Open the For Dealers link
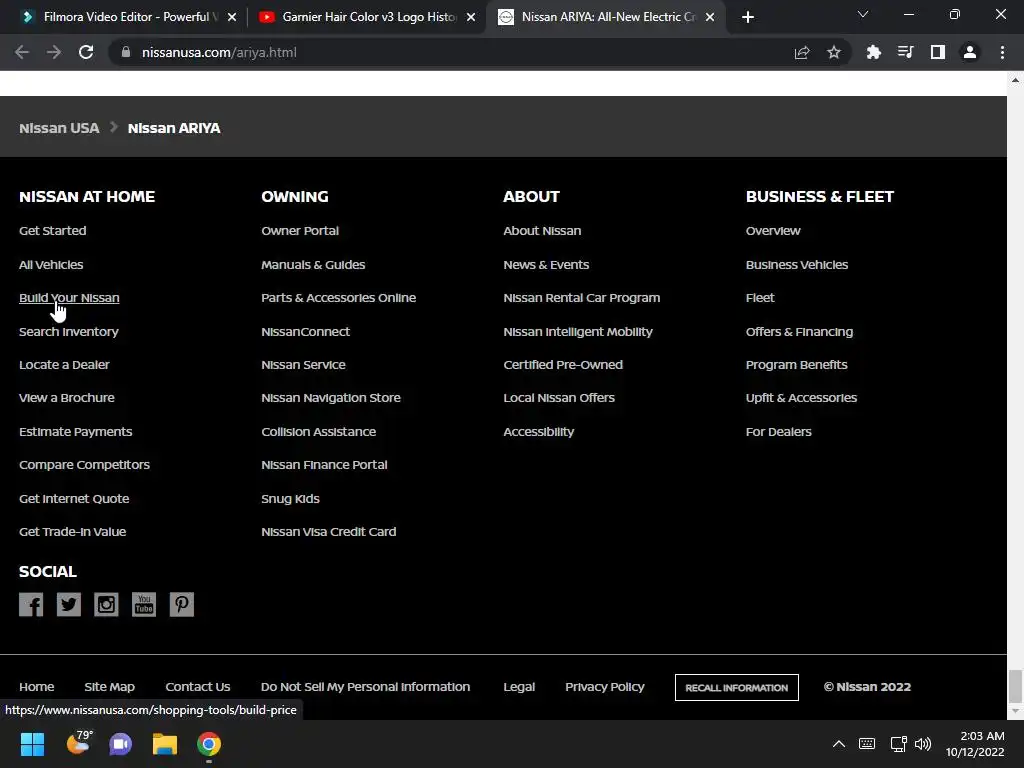 click(x=778, y=432)
